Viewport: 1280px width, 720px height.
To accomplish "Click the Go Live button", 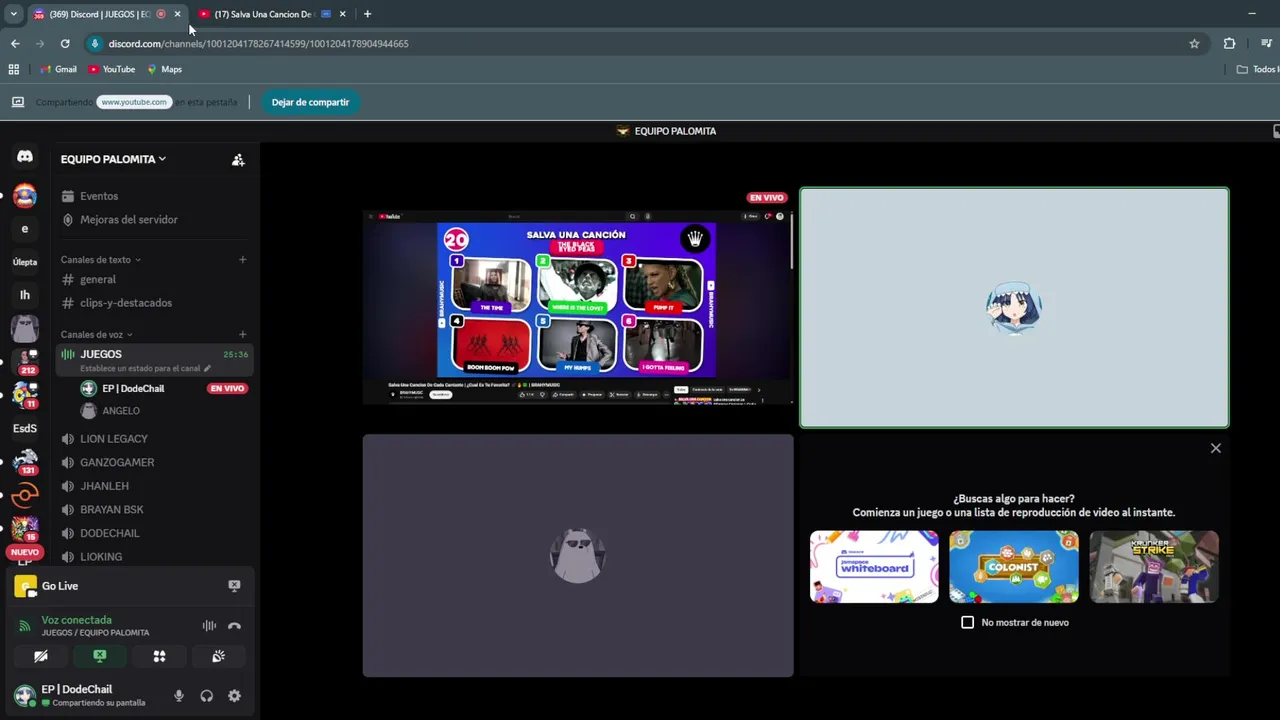I will click(x=59, y=586).
